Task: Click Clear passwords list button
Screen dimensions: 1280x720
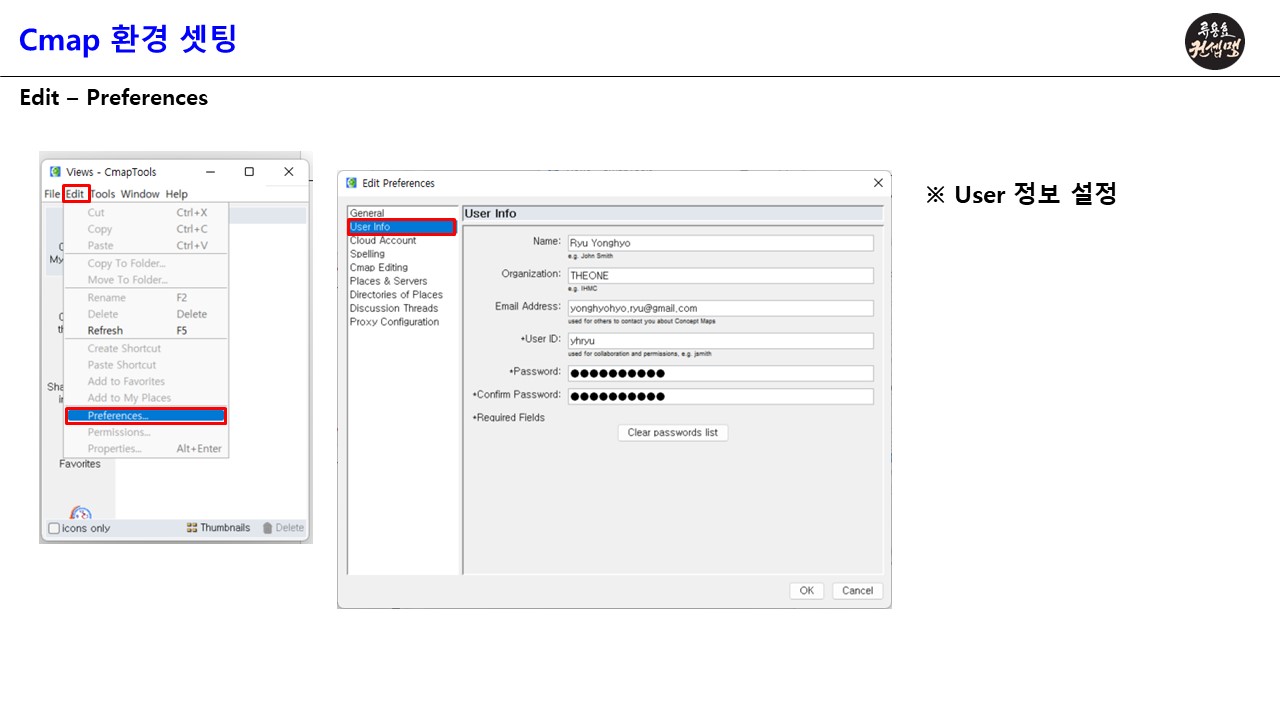Action: [673, 433]
